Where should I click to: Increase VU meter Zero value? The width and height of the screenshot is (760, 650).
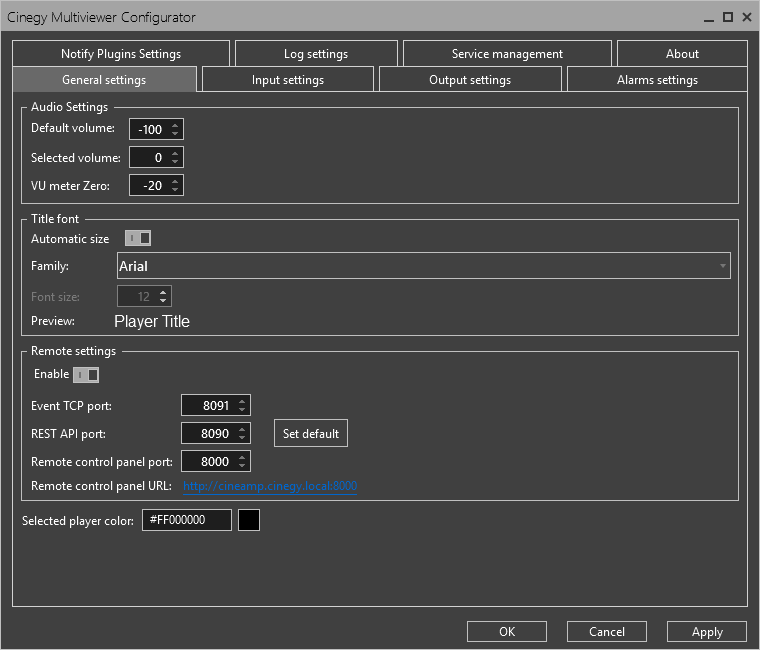[x=175, y=182]
